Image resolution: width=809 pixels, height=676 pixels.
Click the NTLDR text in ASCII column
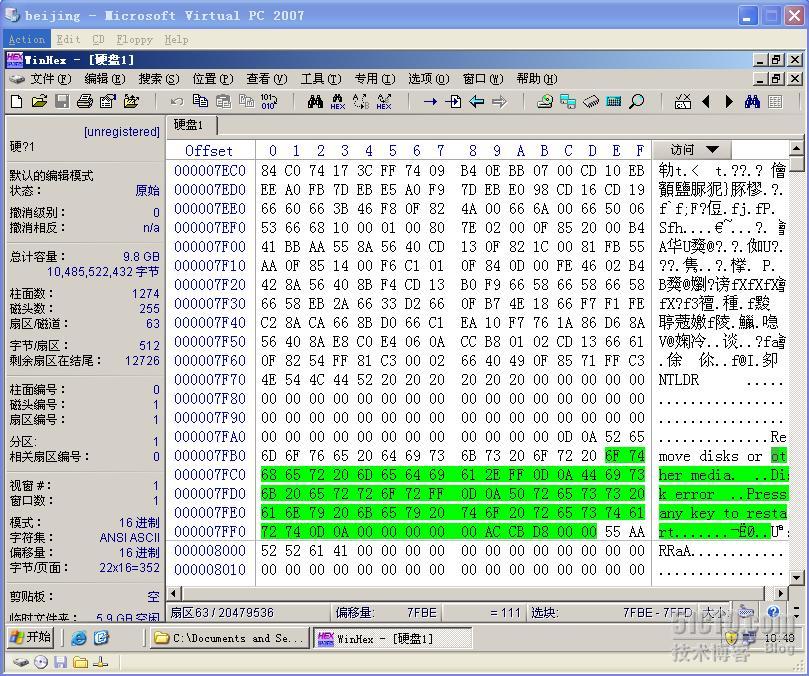pyautogui.click(x=678, y=380)
